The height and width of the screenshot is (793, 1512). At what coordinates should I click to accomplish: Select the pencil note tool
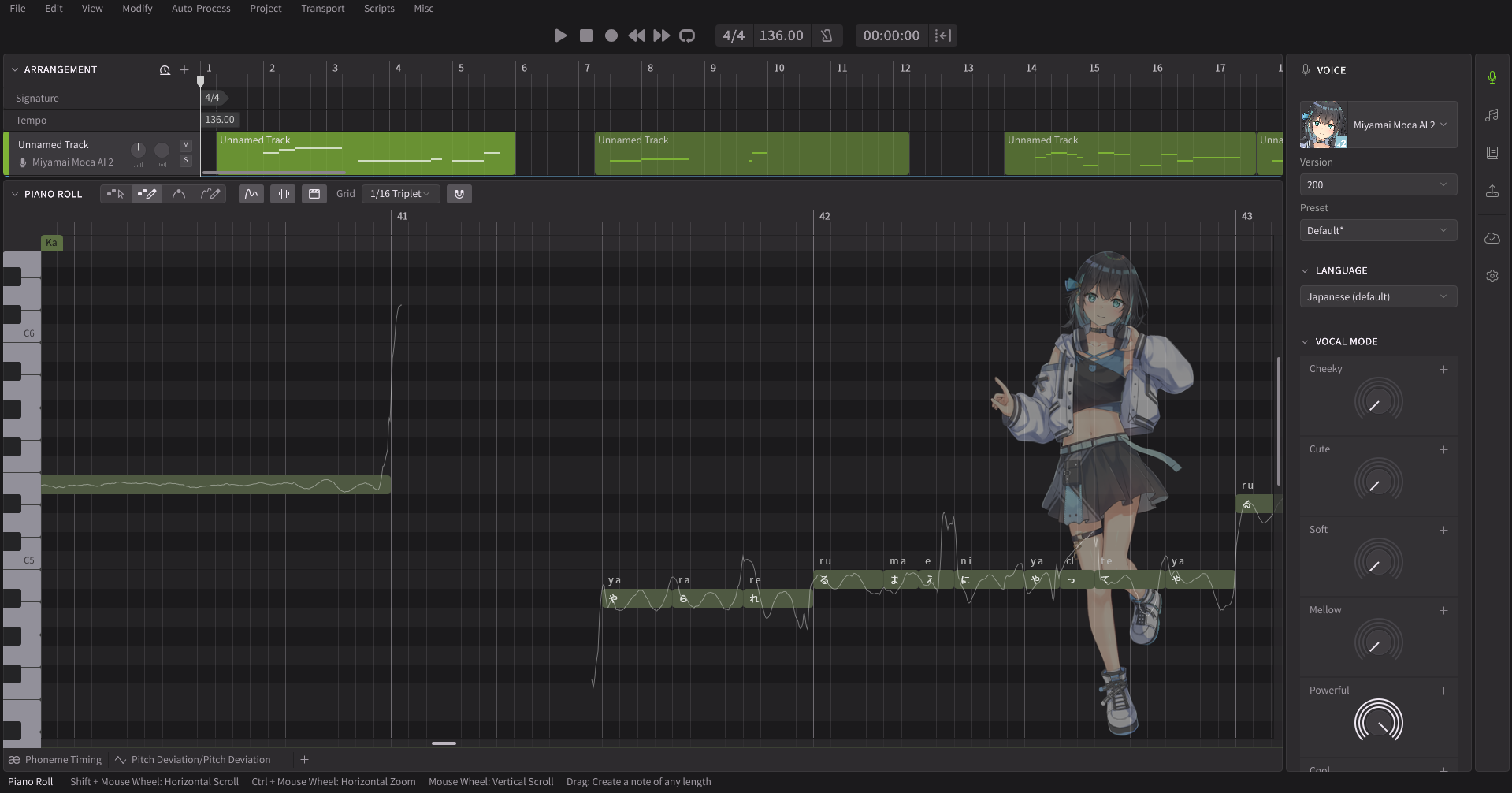(147, 194)
